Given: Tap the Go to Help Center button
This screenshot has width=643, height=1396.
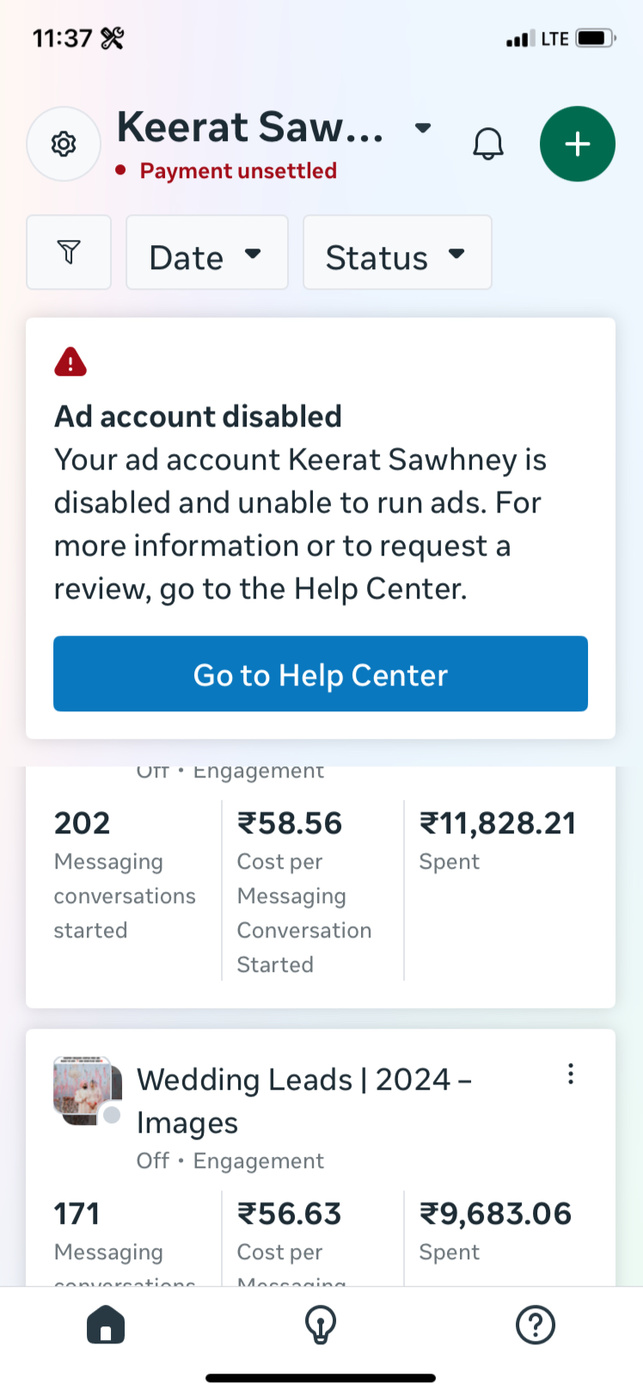Looking at the screenshot, I should click(320, 674).
